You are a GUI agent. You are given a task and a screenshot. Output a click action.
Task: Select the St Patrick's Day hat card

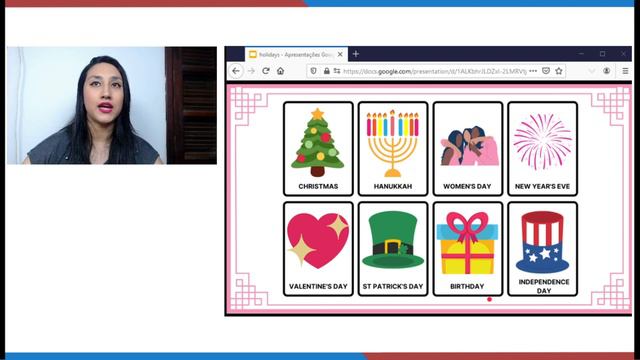pyautogui.click(x=393, y=249)
